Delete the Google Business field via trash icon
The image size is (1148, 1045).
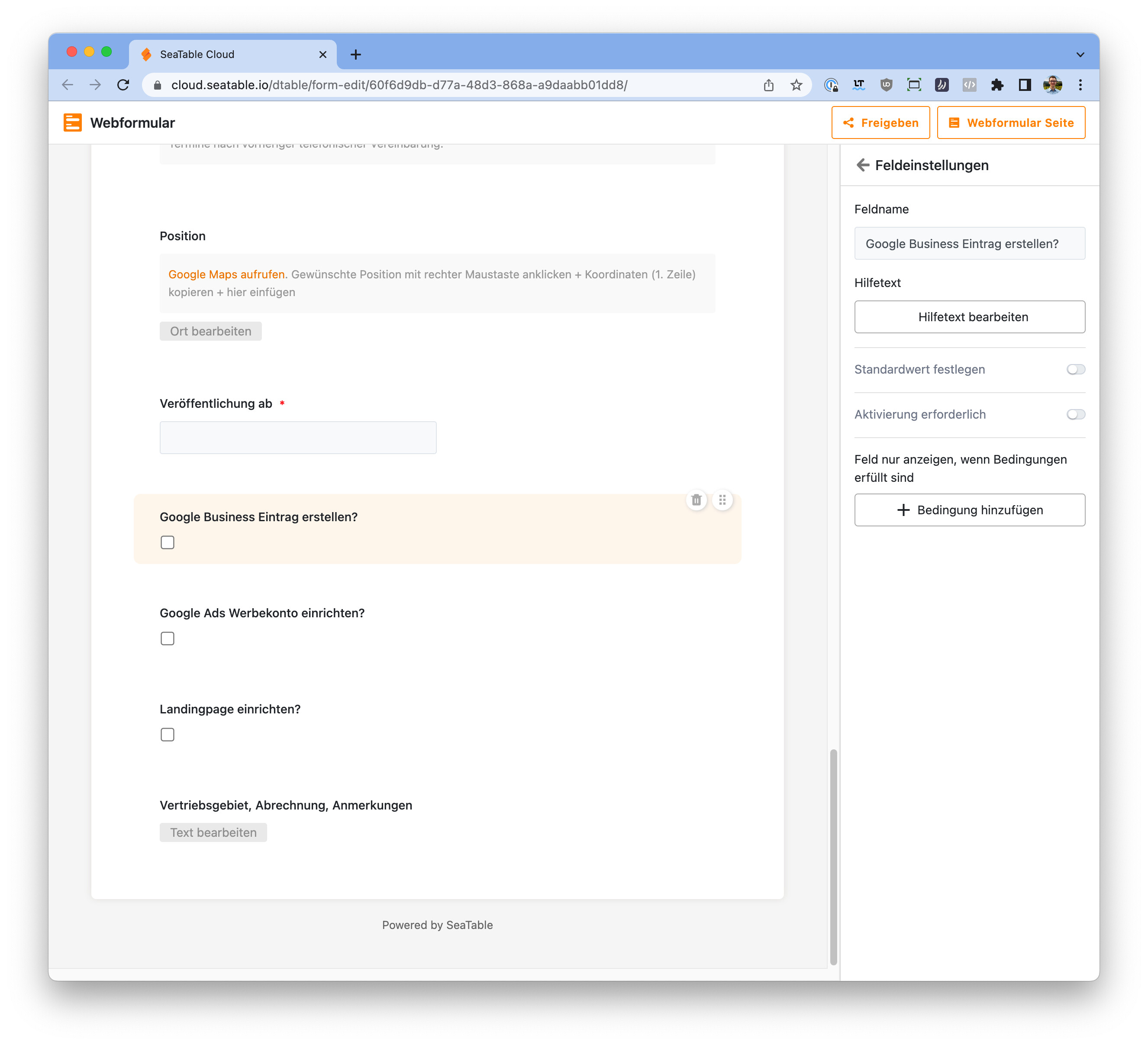(696, 500)
